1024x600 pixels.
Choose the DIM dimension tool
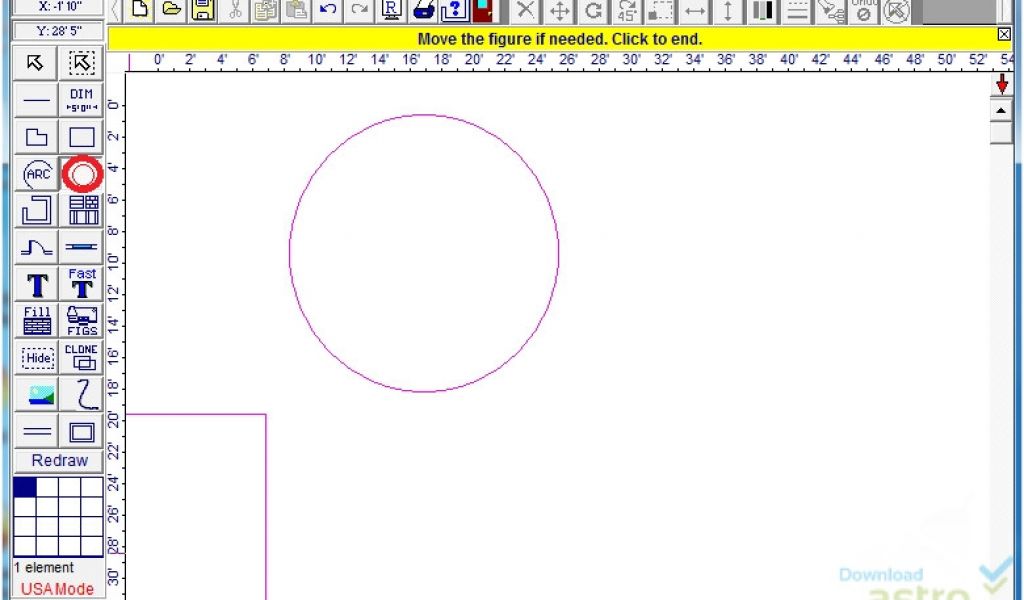82,100
